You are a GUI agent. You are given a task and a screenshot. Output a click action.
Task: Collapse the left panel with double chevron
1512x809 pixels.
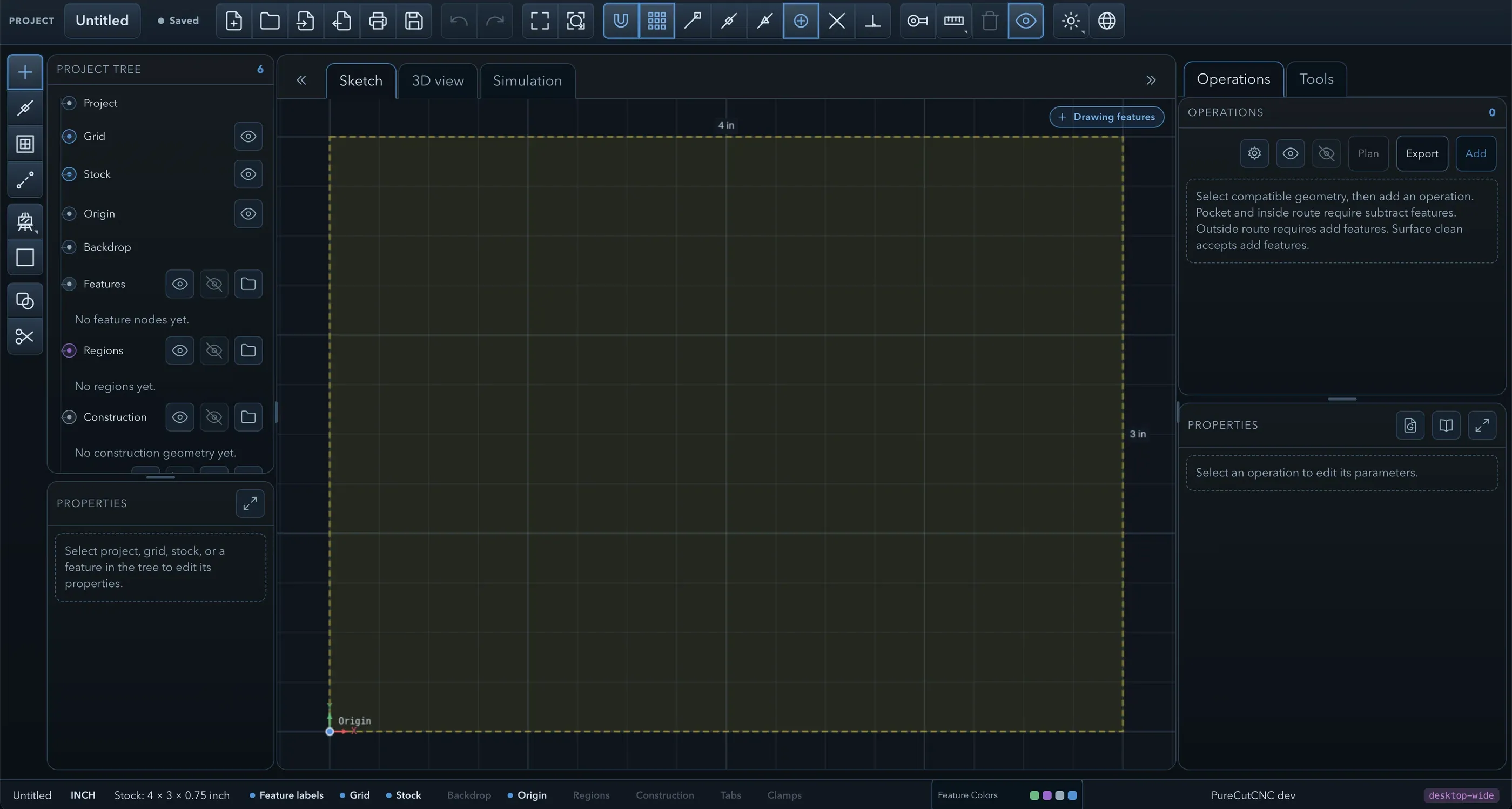(301, 80)
